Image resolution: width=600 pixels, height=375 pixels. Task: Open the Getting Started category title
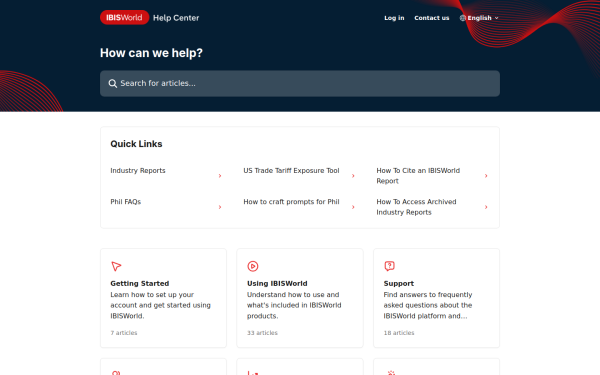tap(140, 284)
